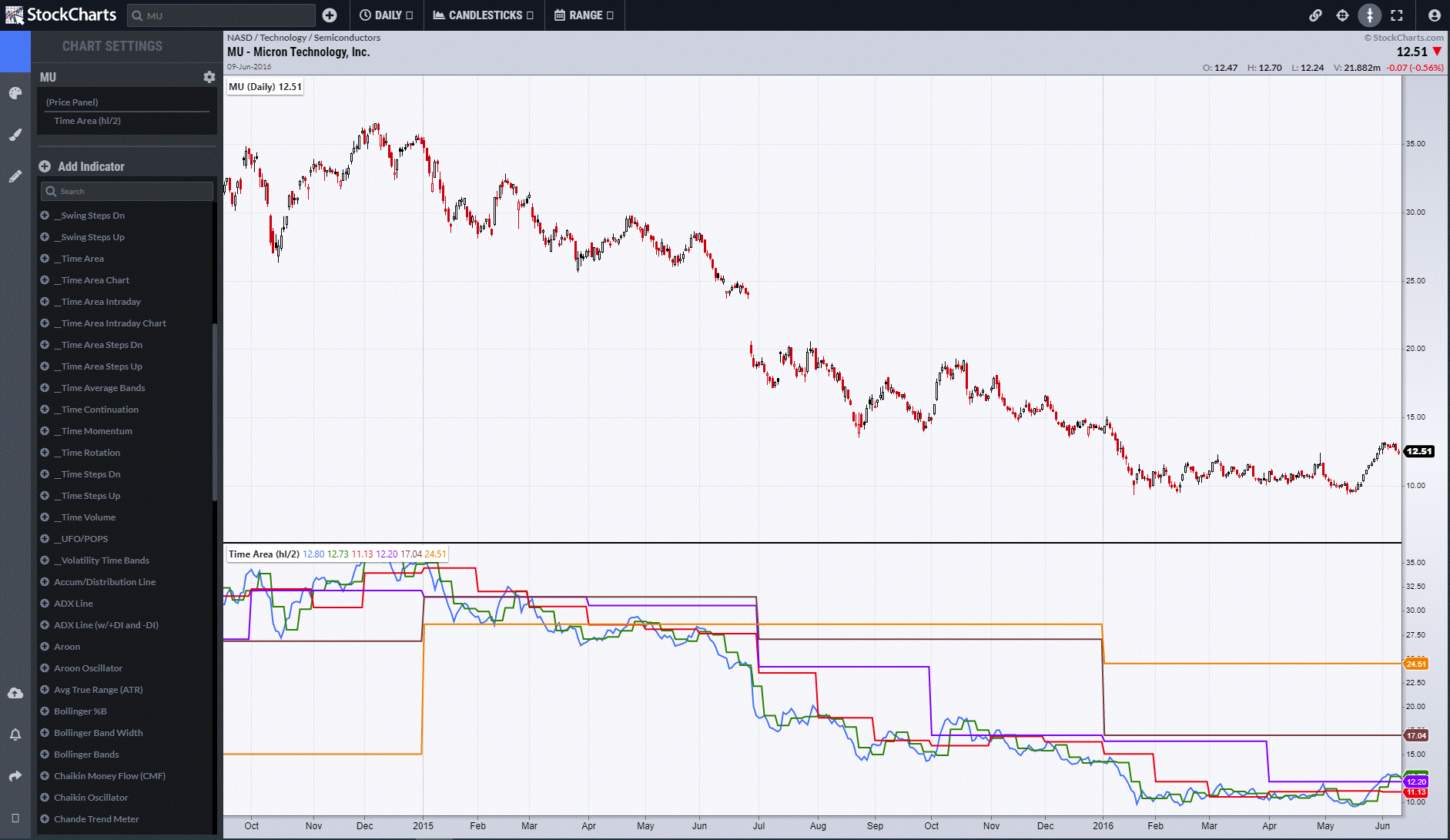Toggle fullscreen mode icon
Screen dimensions: 1450x840
(x=1397, y=15)
